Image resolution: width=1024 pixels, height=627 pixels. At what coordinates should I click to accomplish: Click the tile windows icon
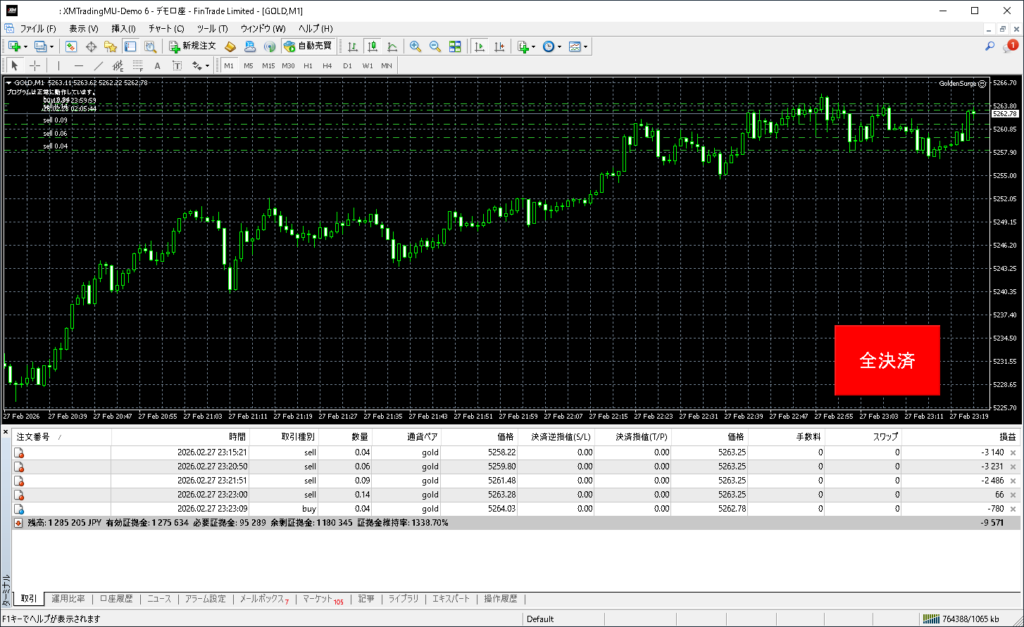point(455,46)
